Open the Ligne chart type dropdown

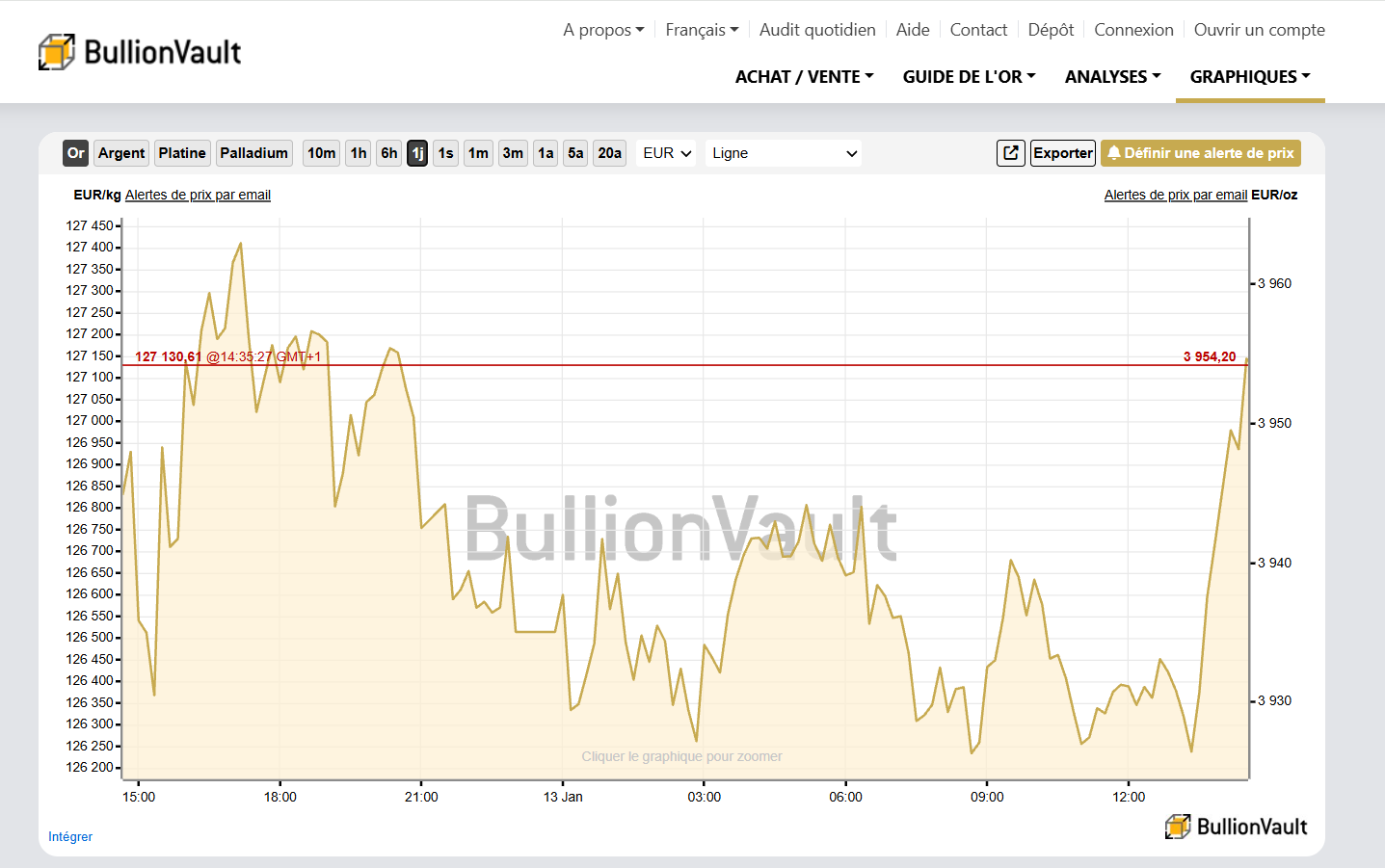(783, 153)
